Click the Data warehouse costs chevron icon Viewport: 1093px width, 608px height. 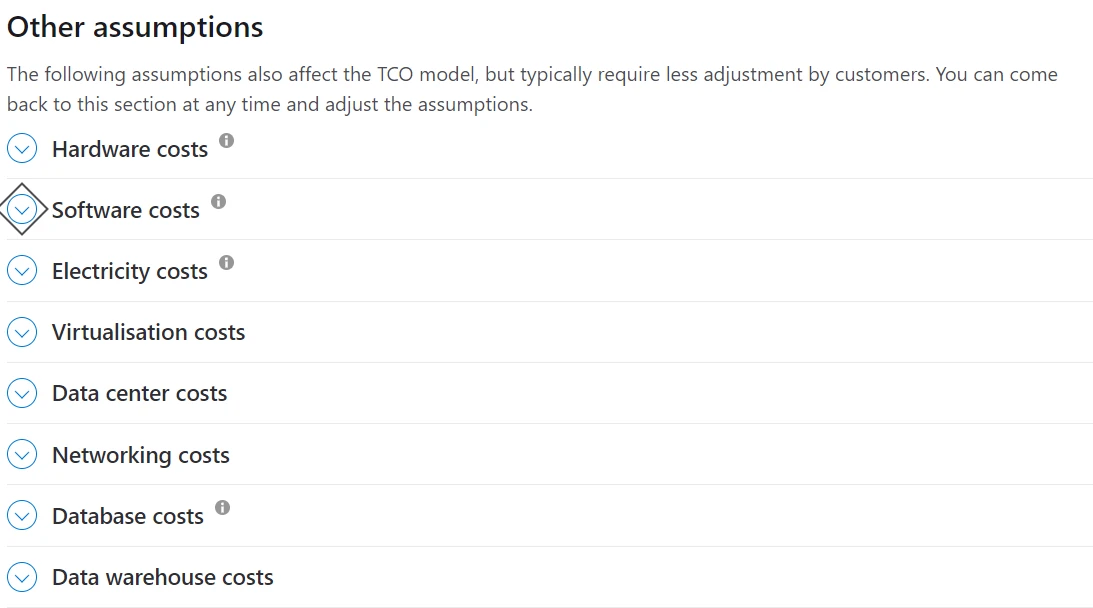[22, 577]
